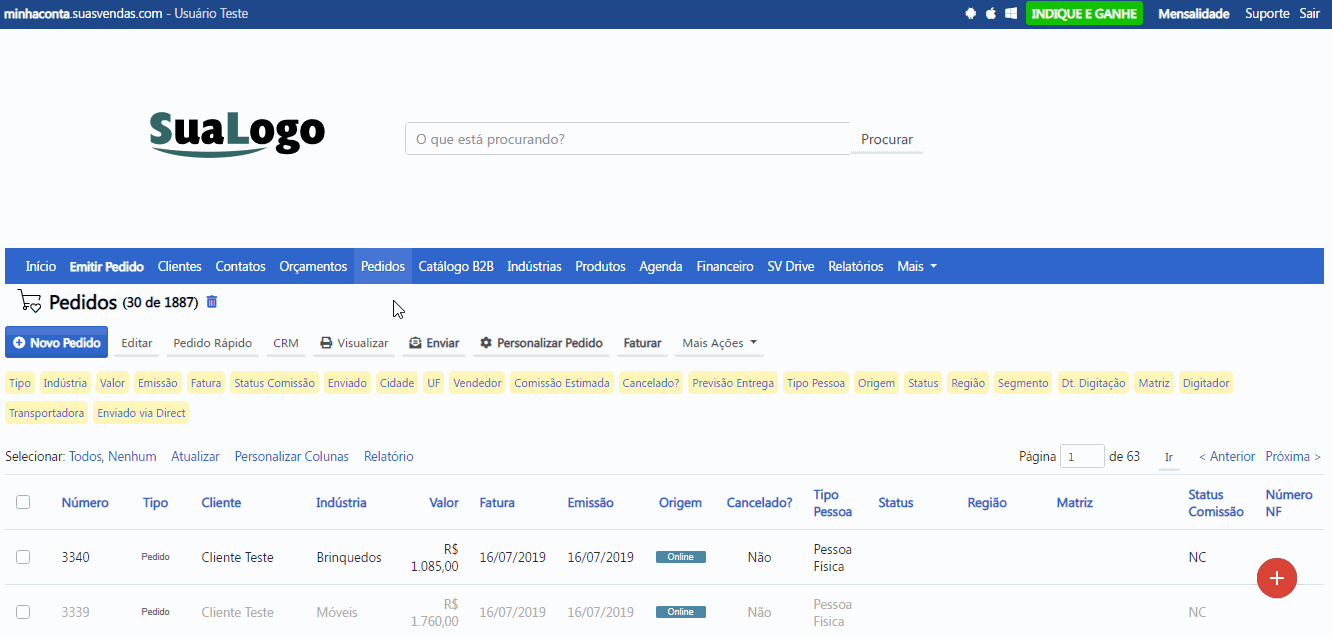Click the CRM button
The width and height of the screenshot is (1332, 639).
[x=286, y=343]
